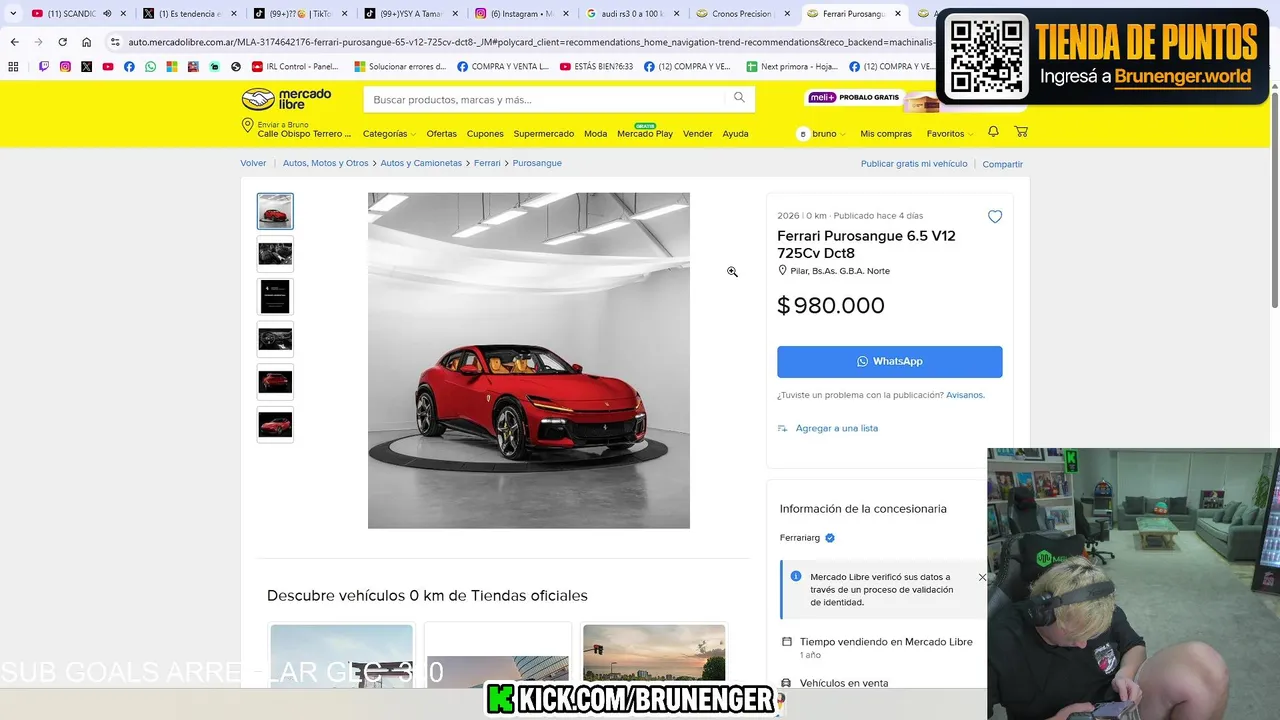
Task: Close the Mercado Libre verification notice
Action: click(982, 577)
